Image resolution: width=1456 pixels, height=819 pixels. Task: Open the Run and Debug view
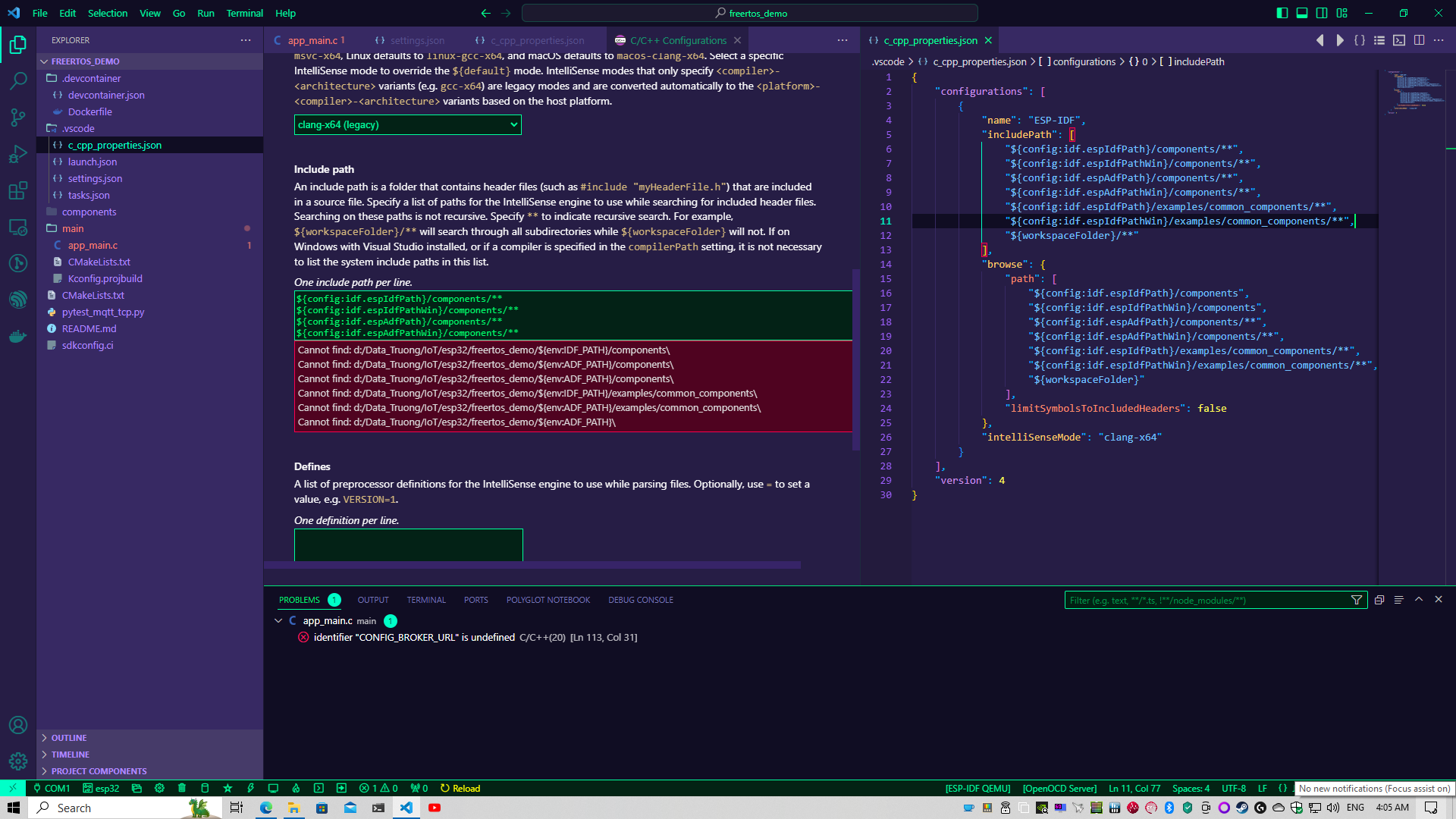tap(18, 154)
